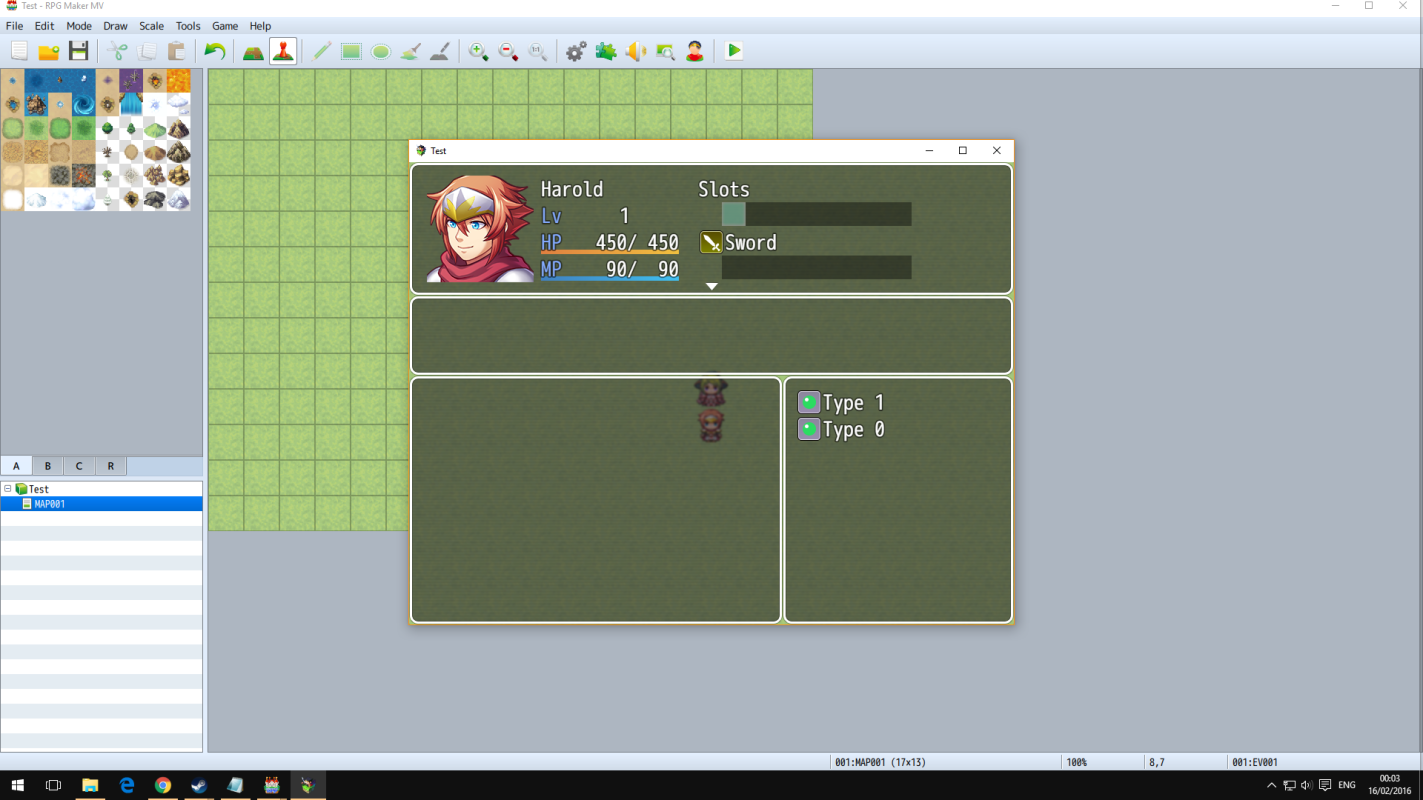Zoom out of the map

pos(508,51)
